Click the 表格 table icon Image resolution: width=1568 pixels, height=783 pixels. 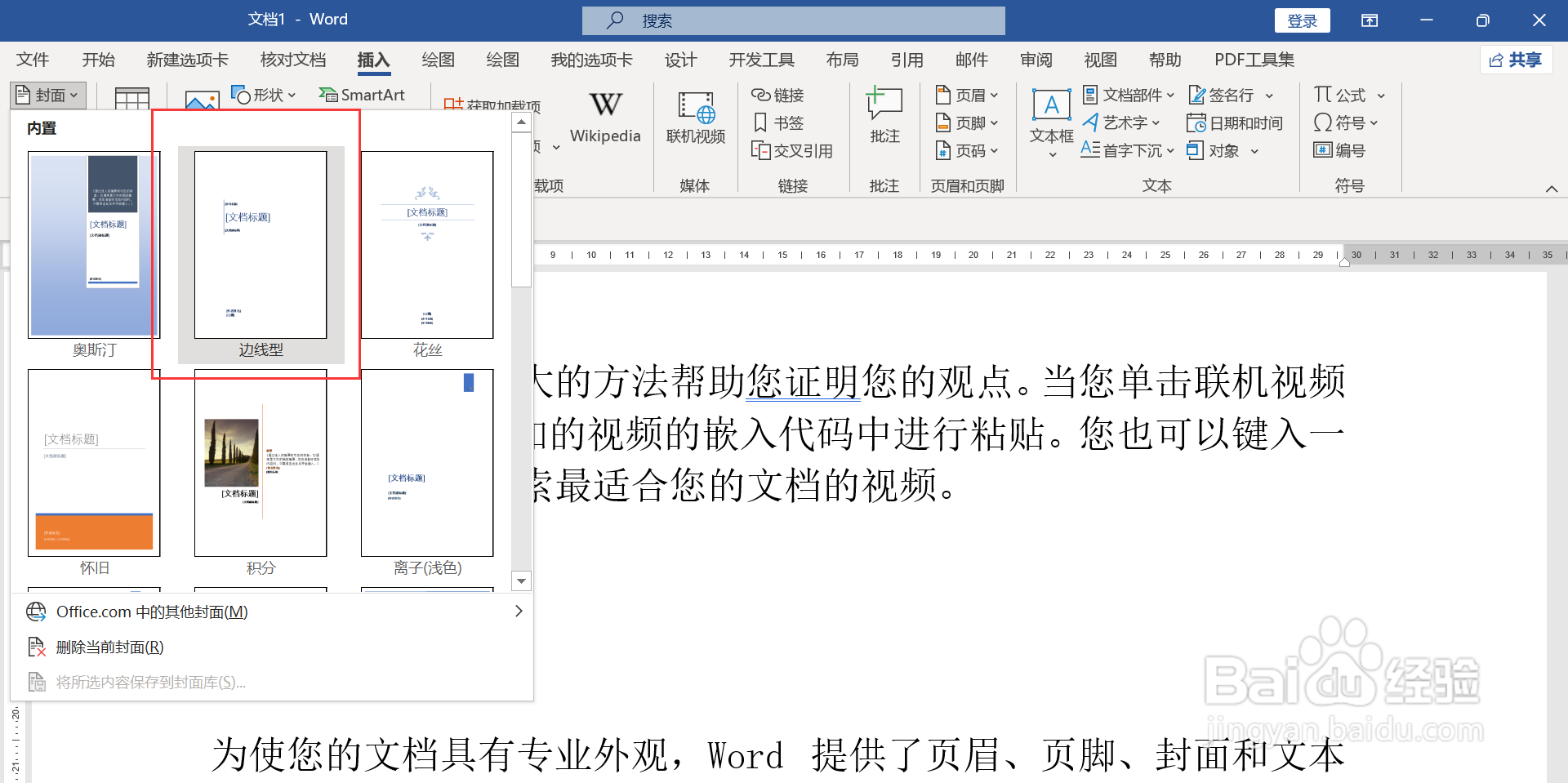[131, 99]
